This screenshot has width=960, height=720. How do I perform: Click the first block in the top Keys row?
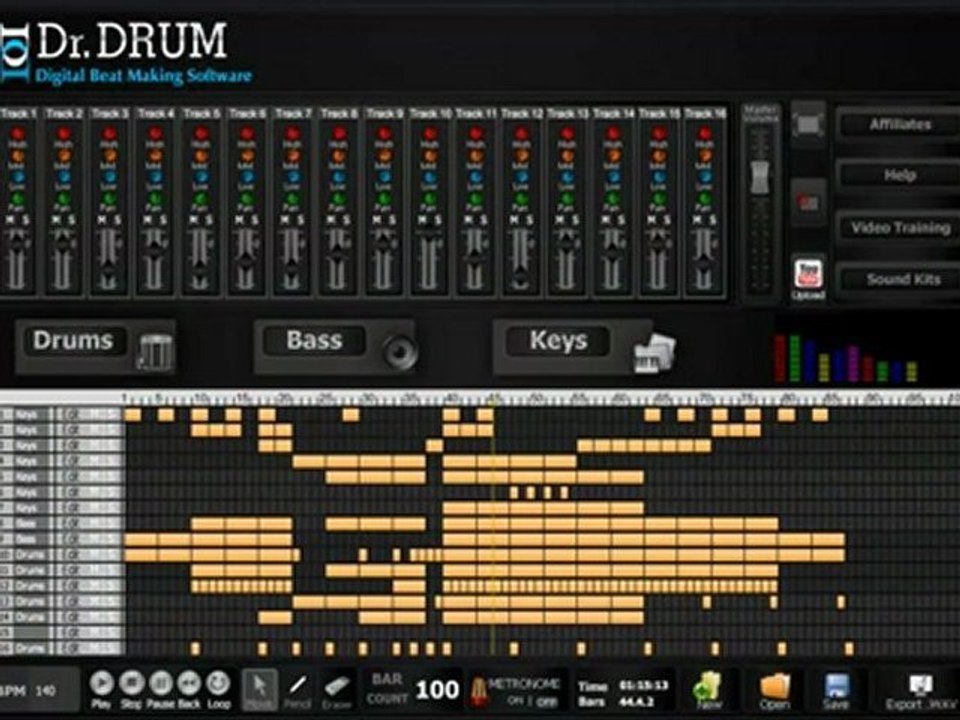133,415
